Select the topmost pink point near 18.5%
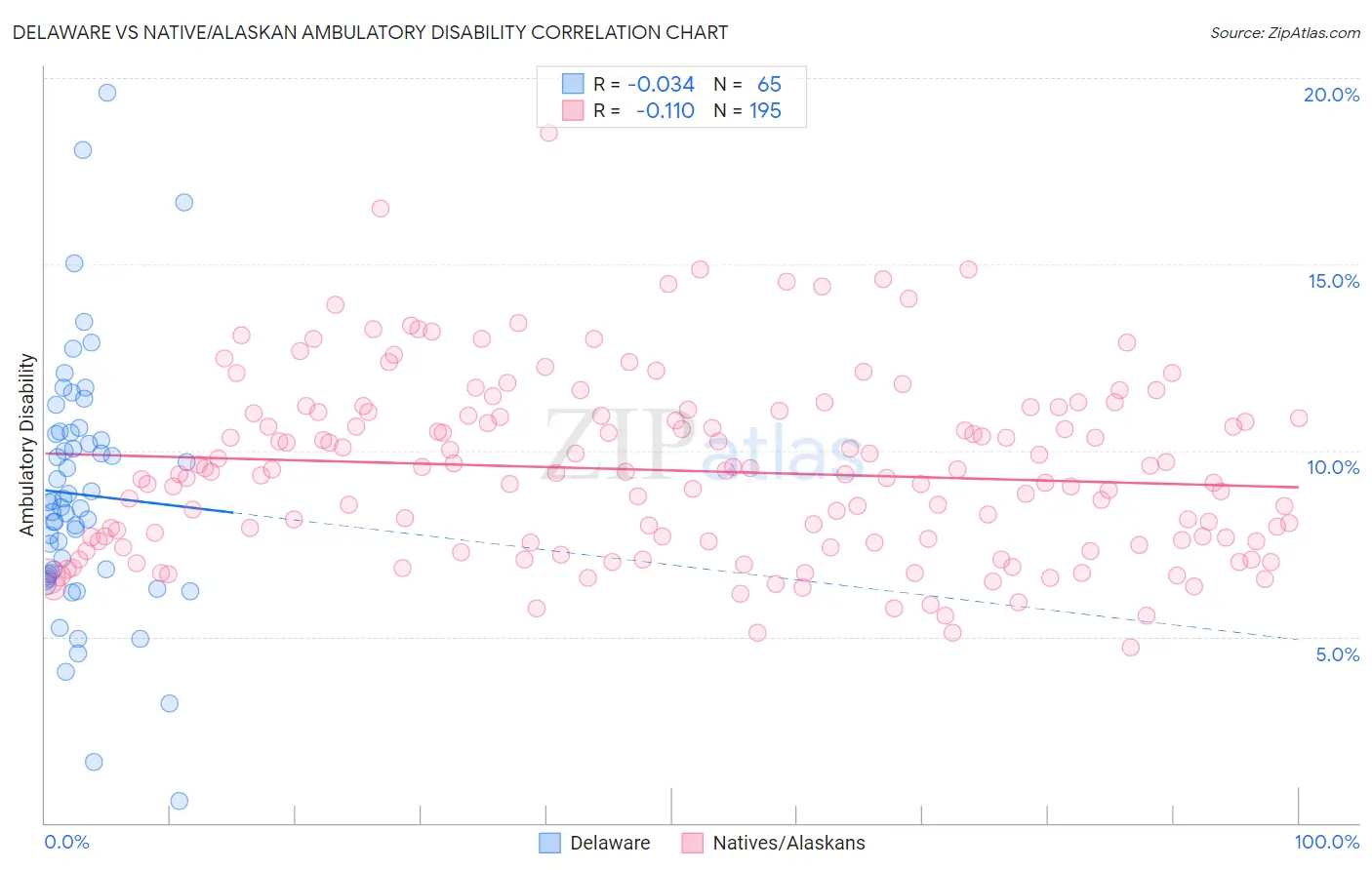The height and width of the screenshot is (870, 1372). 549,133
